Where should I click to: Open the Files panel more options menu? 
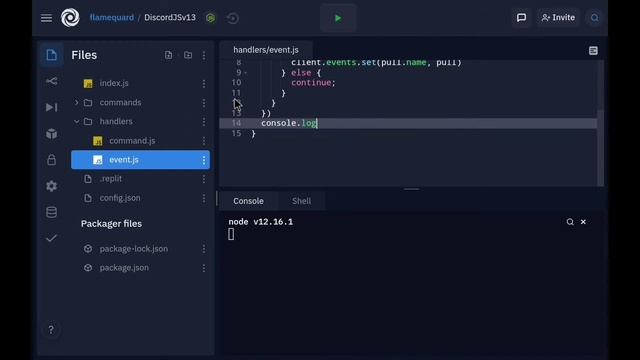pyautogui.click(x=204, y=55)
